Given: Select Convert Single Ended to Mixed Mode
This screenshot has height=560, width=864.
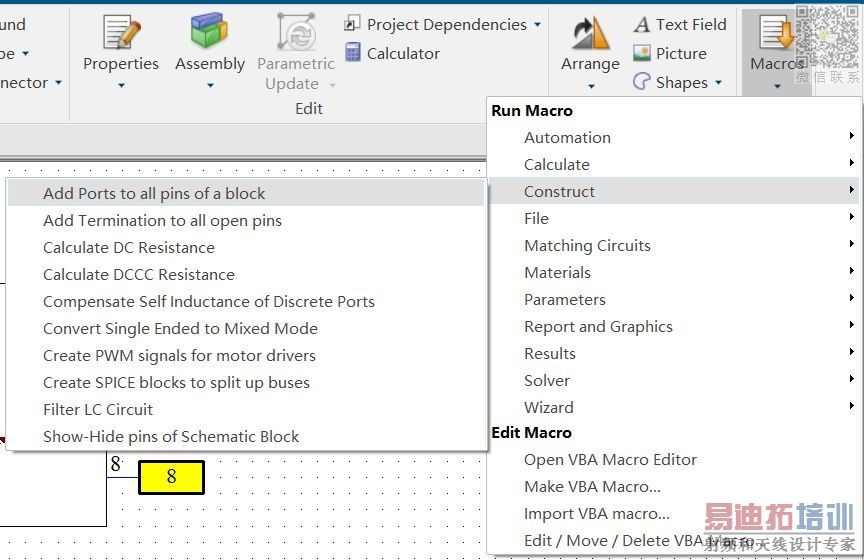Looking at the screenshot, I should [x=180, y=328].
